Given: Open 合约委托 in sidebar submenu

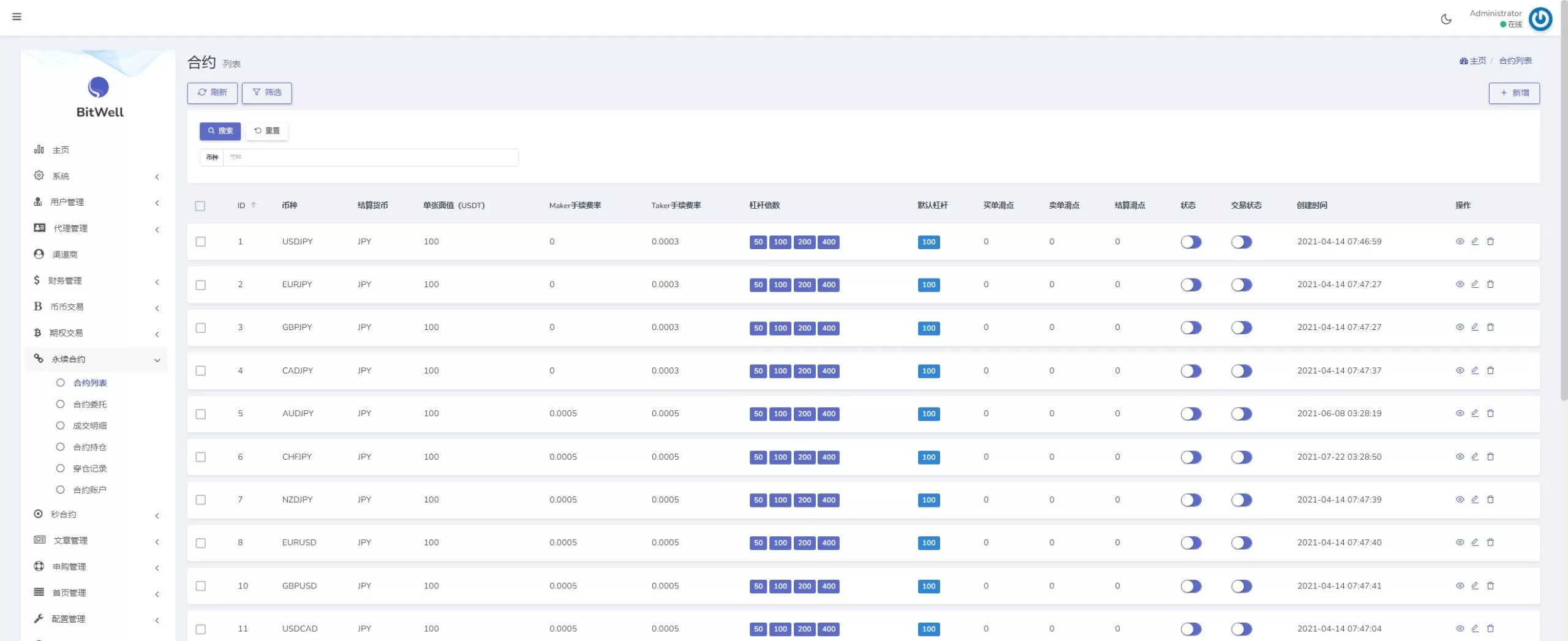Looking at the screenshot, I should tap(89, 405).
